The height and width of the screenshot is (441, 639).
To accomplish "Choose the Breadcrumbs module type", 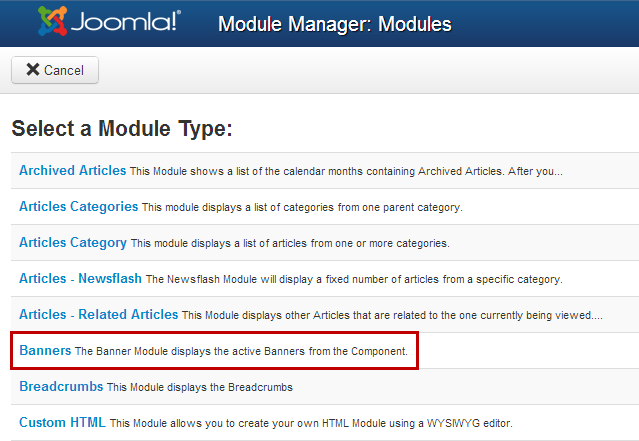I will 61,386.
